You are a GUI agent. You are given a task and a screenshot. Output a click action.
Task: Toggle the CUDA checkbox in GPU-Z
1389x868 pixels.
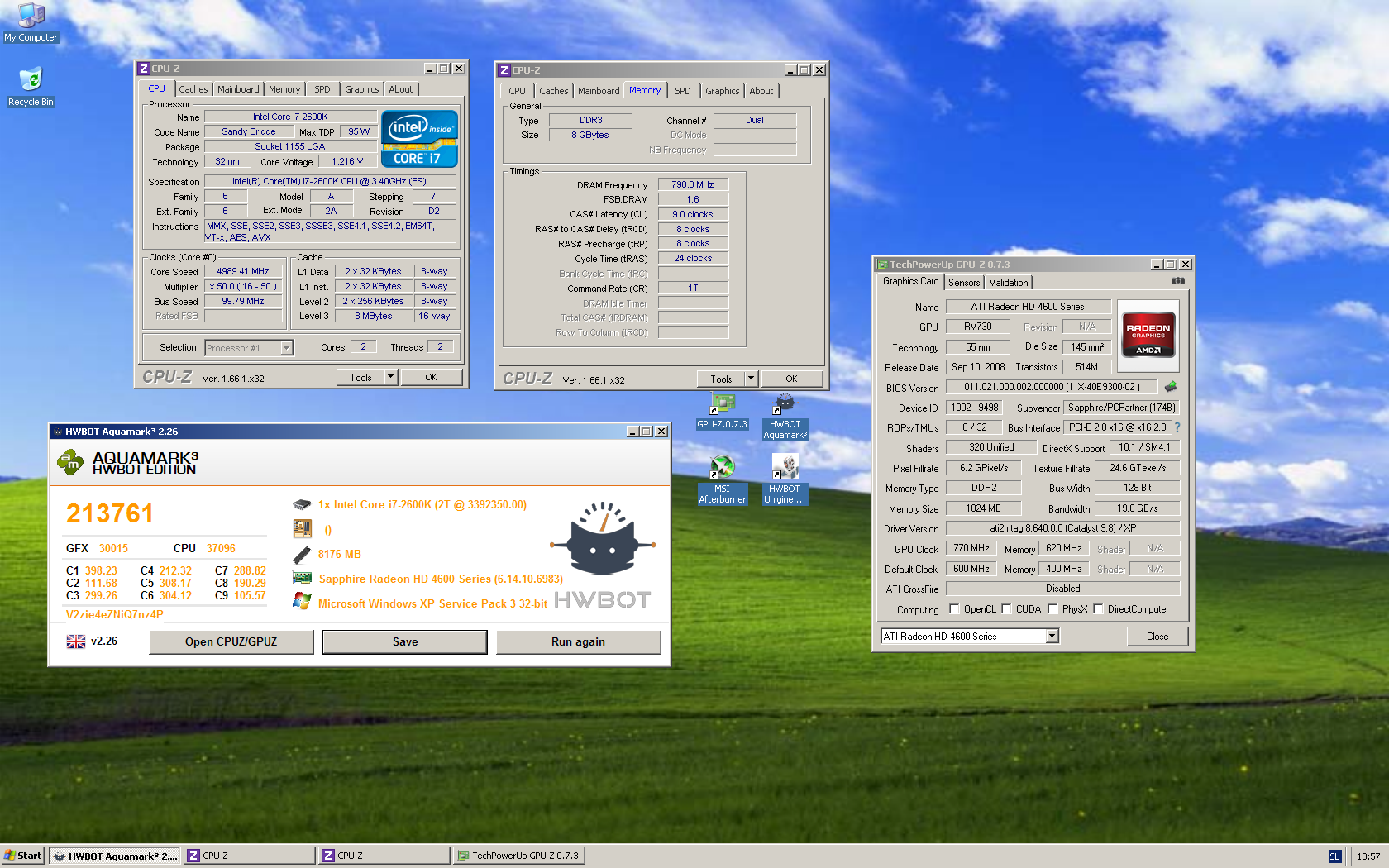pos(1007,609)
